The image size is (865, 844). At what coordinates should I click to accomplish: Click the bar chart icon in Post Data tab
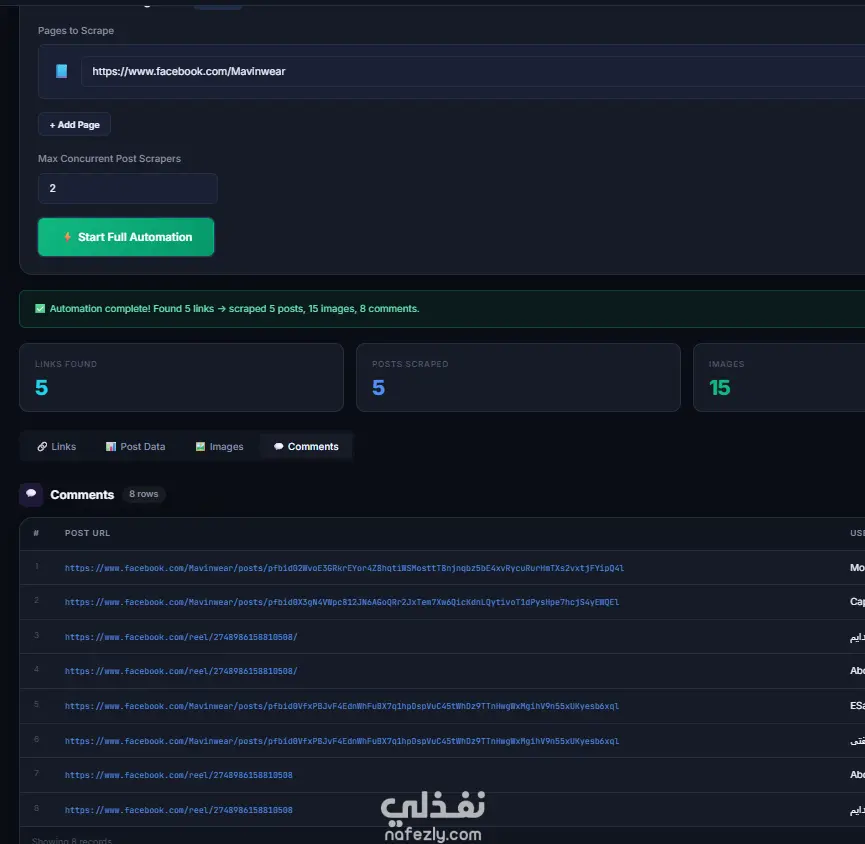click(x=111, y=447)
